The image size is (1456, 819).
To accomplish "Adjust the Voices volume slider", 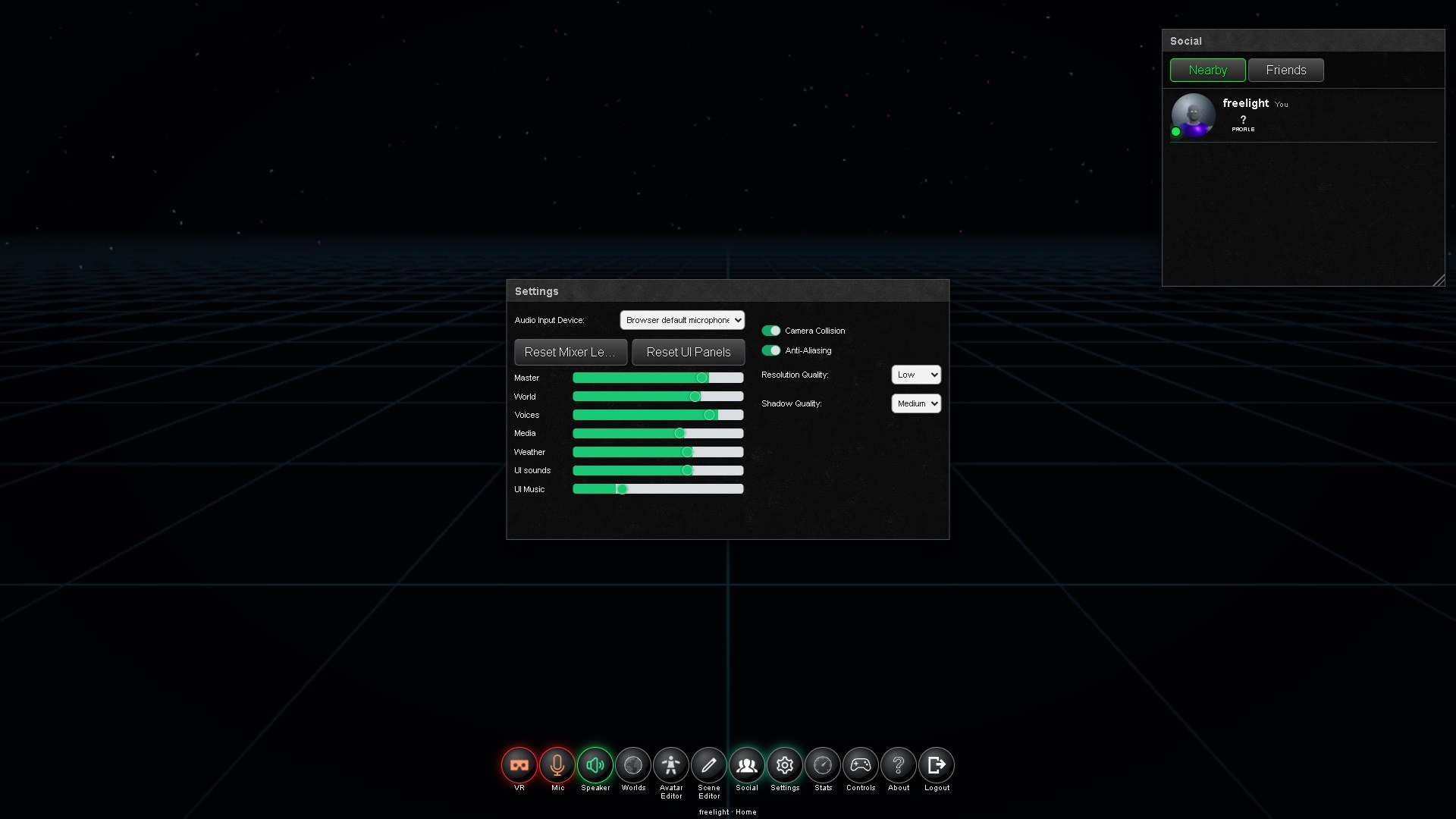I will pos(658,415).
